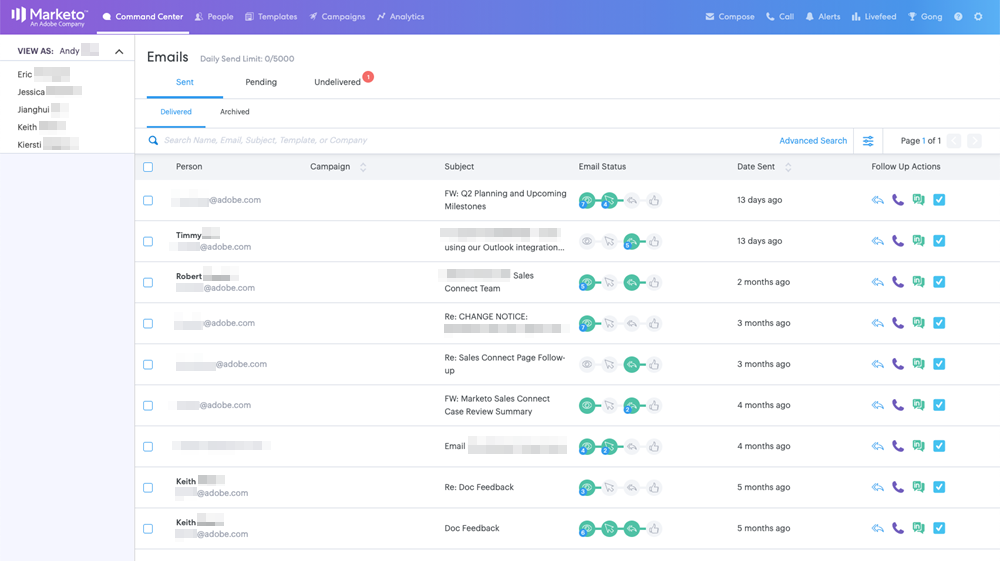
Task: Select checkbox for Case Review Summary row
Action: 148,405
